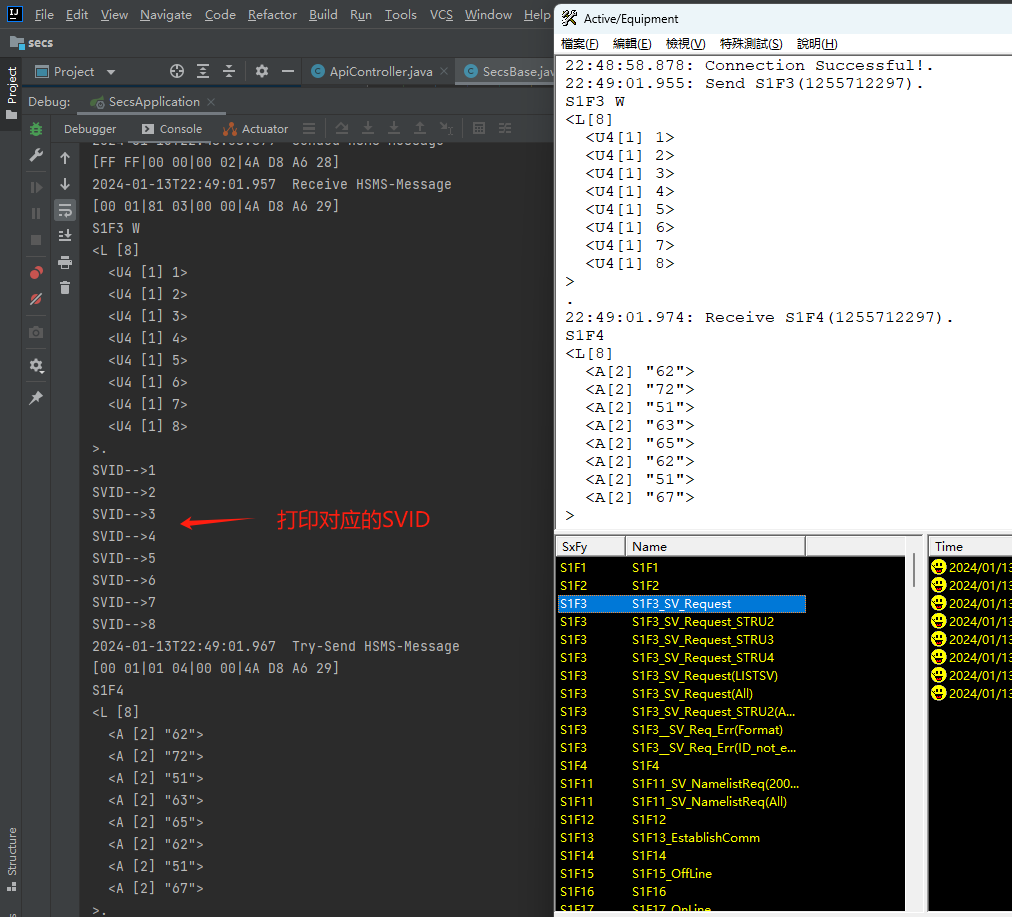Switch to the Console tab
Image resolution: width=1012 pixels, height=917 pixels.
[x=180, y=128]
